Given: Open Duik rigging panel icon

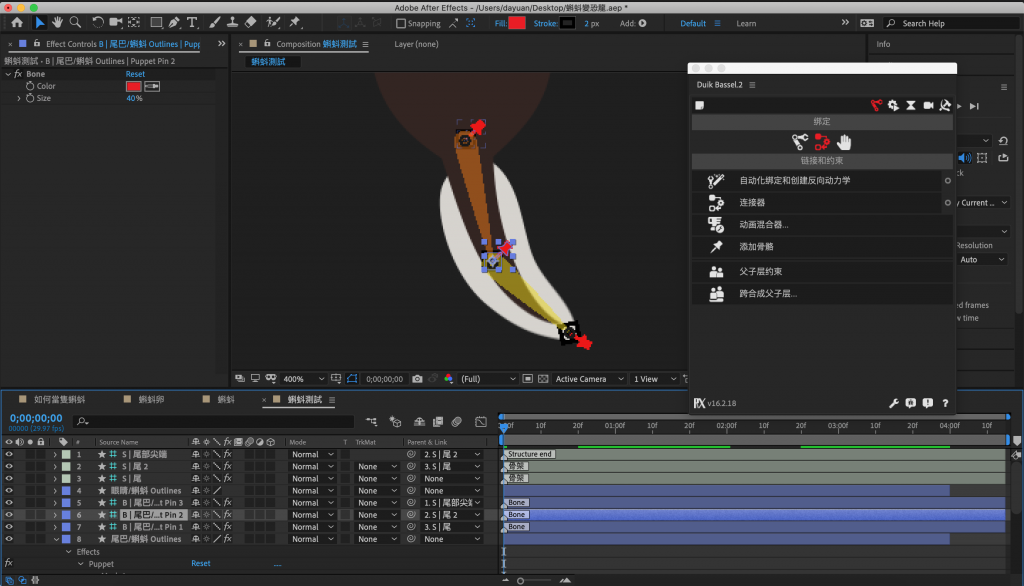Looking at the screenshot, I should 876,105.
